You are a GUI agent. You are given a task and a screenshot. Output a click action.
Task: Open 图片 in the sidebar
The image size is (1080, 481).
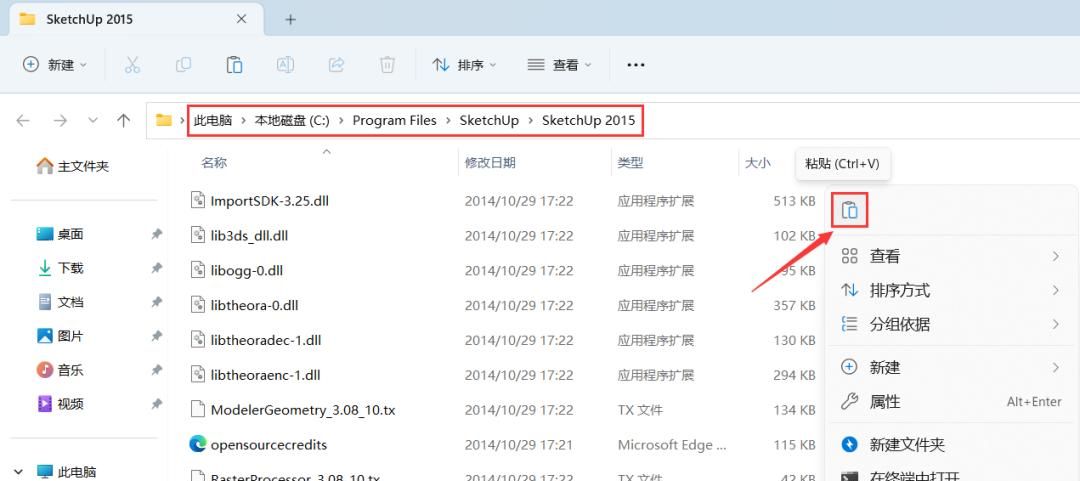[x=61, y=336]
